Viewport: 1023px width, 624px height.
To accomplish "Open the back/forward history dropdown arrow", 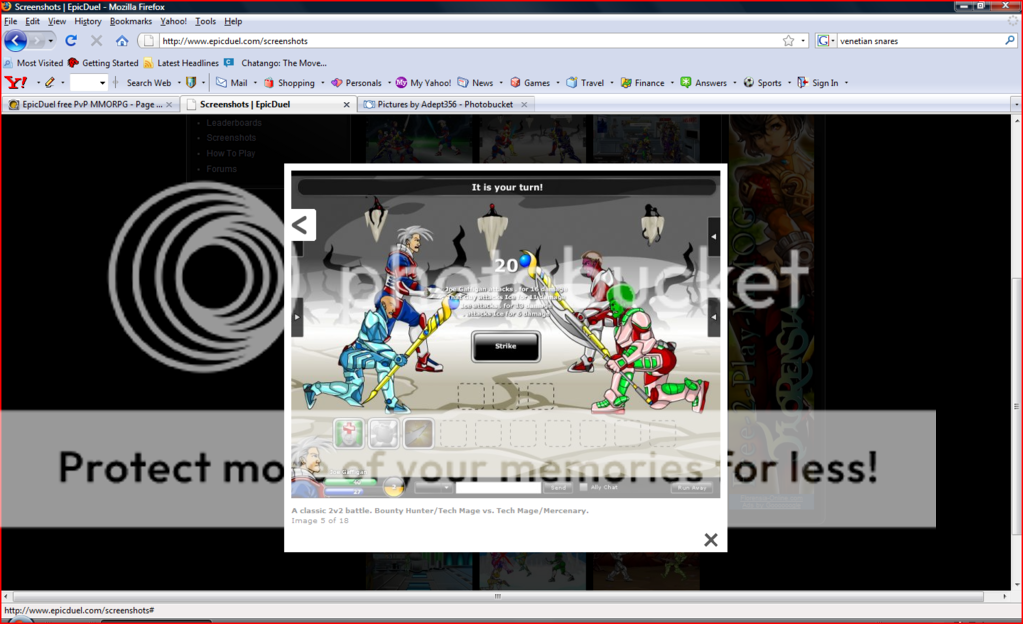I will click(x=51, y=41).
